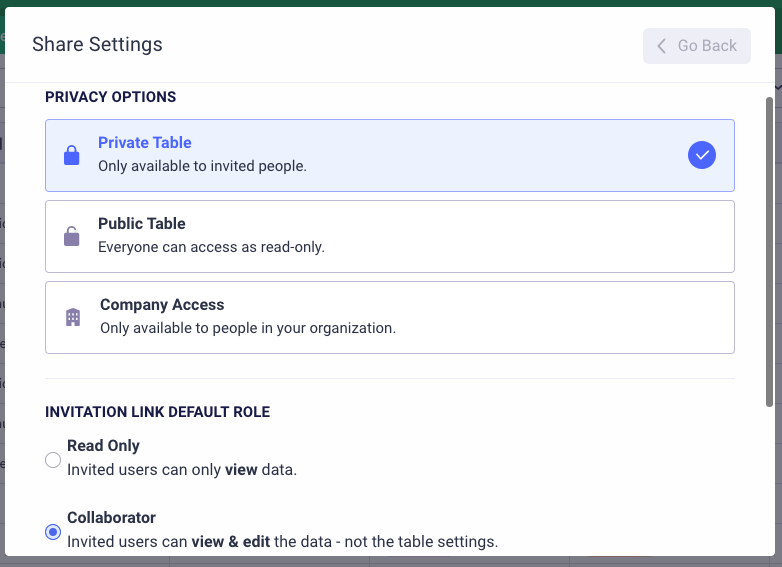Click the Privacy Options section heading

(110, 97)
